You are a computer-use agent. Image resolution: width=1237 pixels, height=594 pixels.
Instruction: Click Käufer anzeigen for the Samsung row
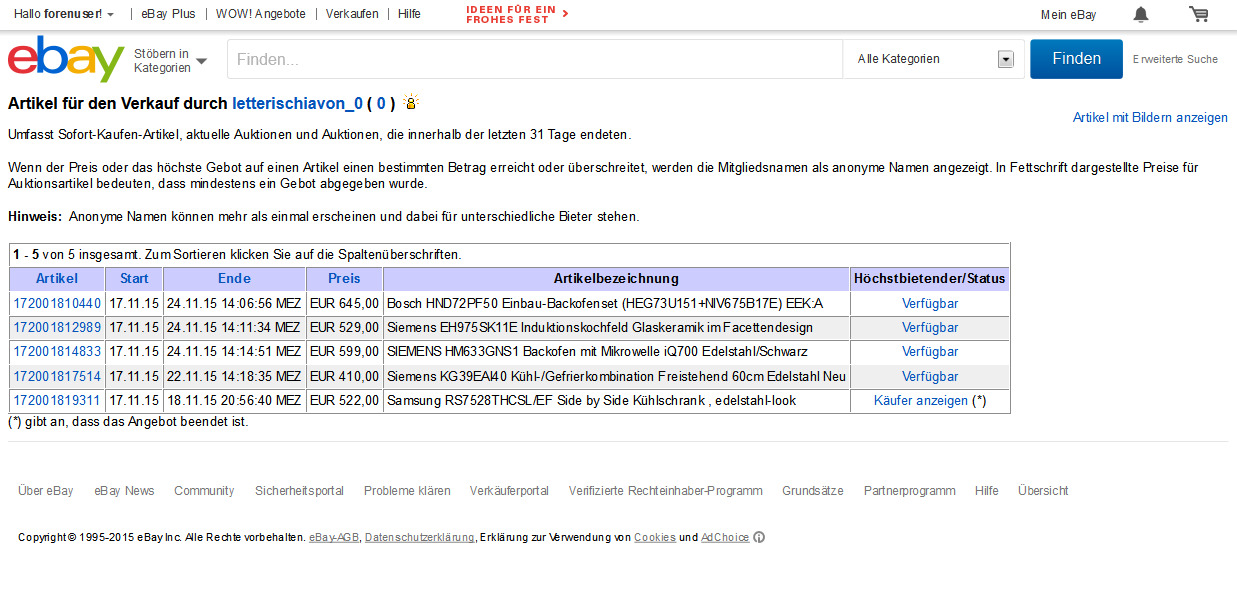[x=921, y=400]
